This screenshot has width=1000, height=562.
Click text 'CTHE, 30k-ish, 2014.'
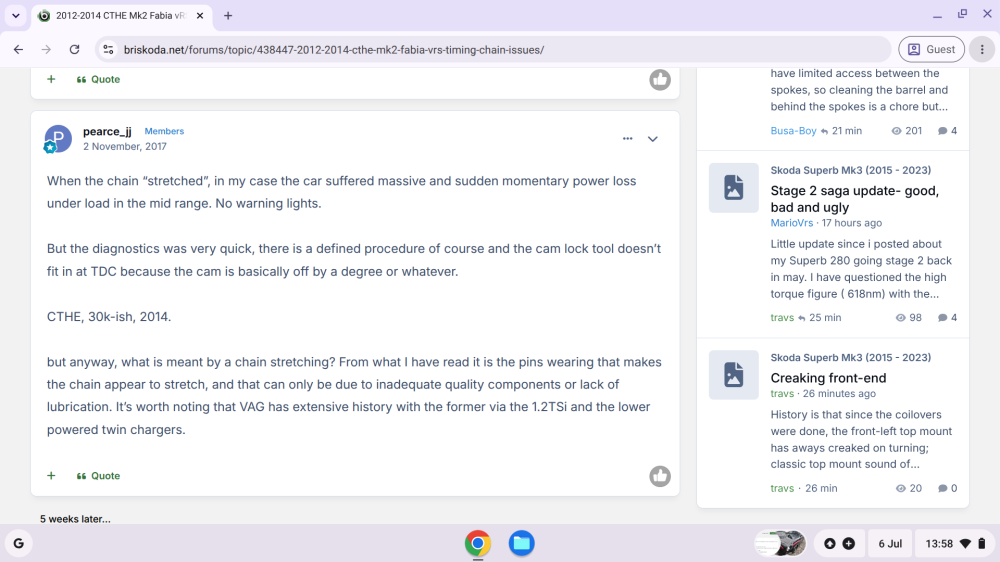click(108, 316)
